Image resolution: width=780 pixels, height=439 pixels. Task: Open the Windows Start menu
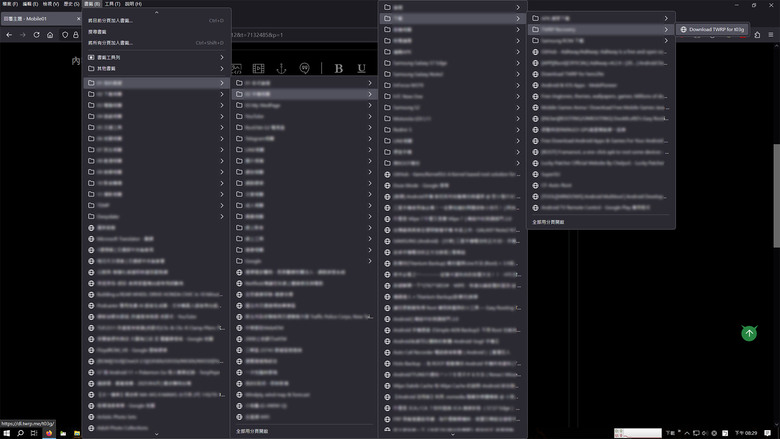6,433
